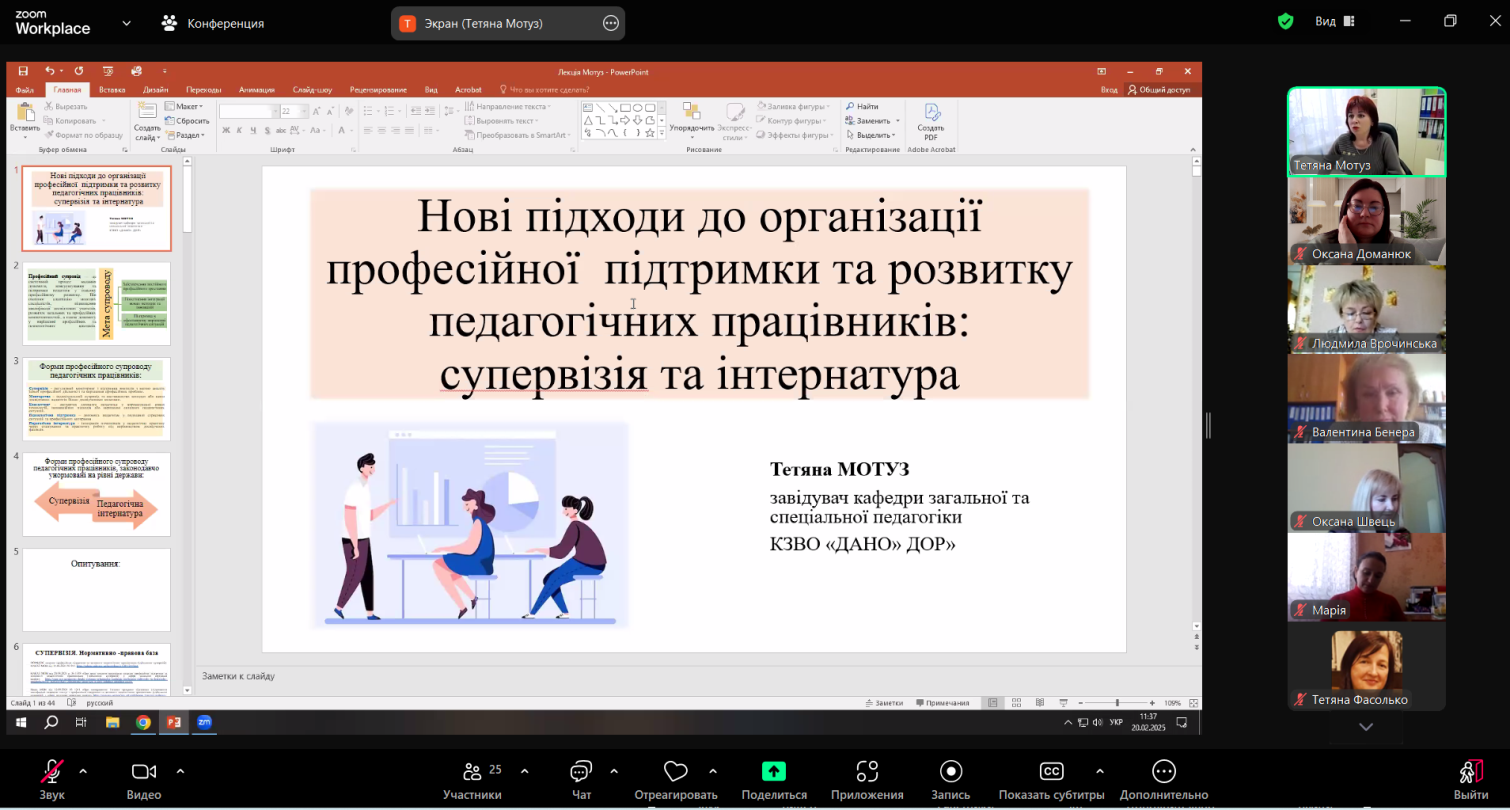Open the View layout menu
Viewport: 1510px width, 810px height.
click(x=1334, y=22)
